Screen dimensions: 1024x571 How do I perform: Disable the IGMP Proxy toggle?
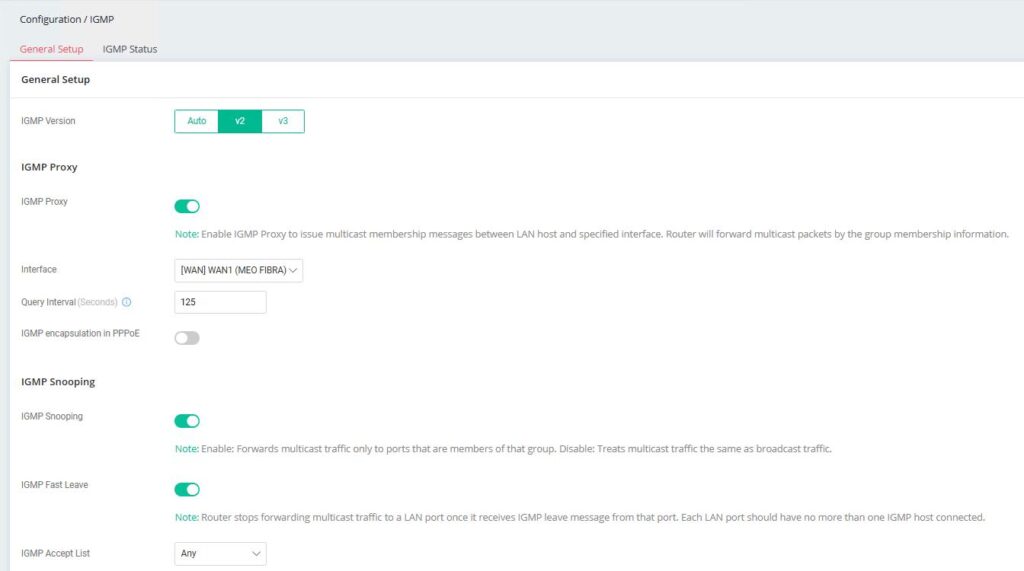click(187, 206)
